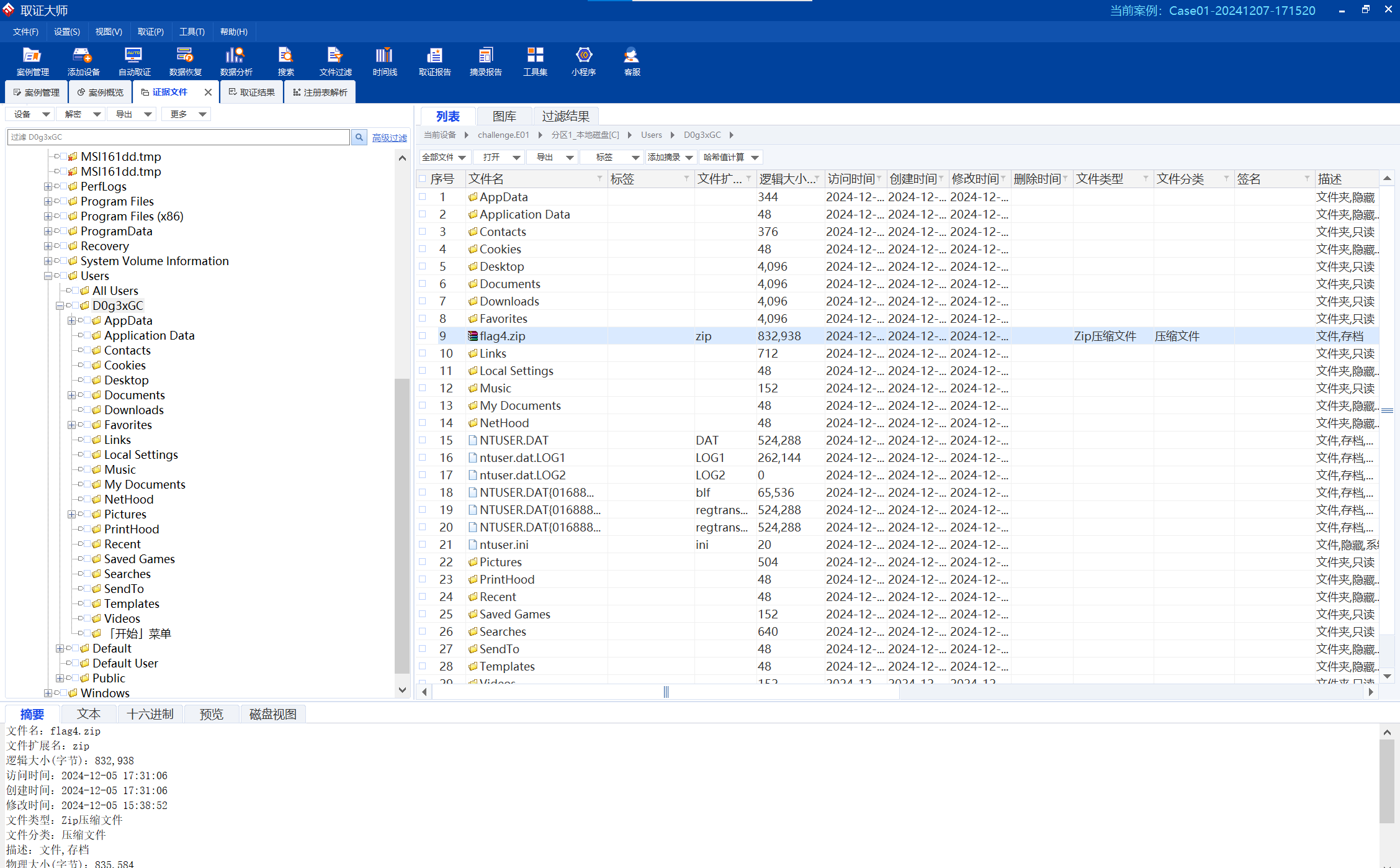Click the ntuser.ini file icon
This screenshot has width=1400, height=868.
click(473, 545)
